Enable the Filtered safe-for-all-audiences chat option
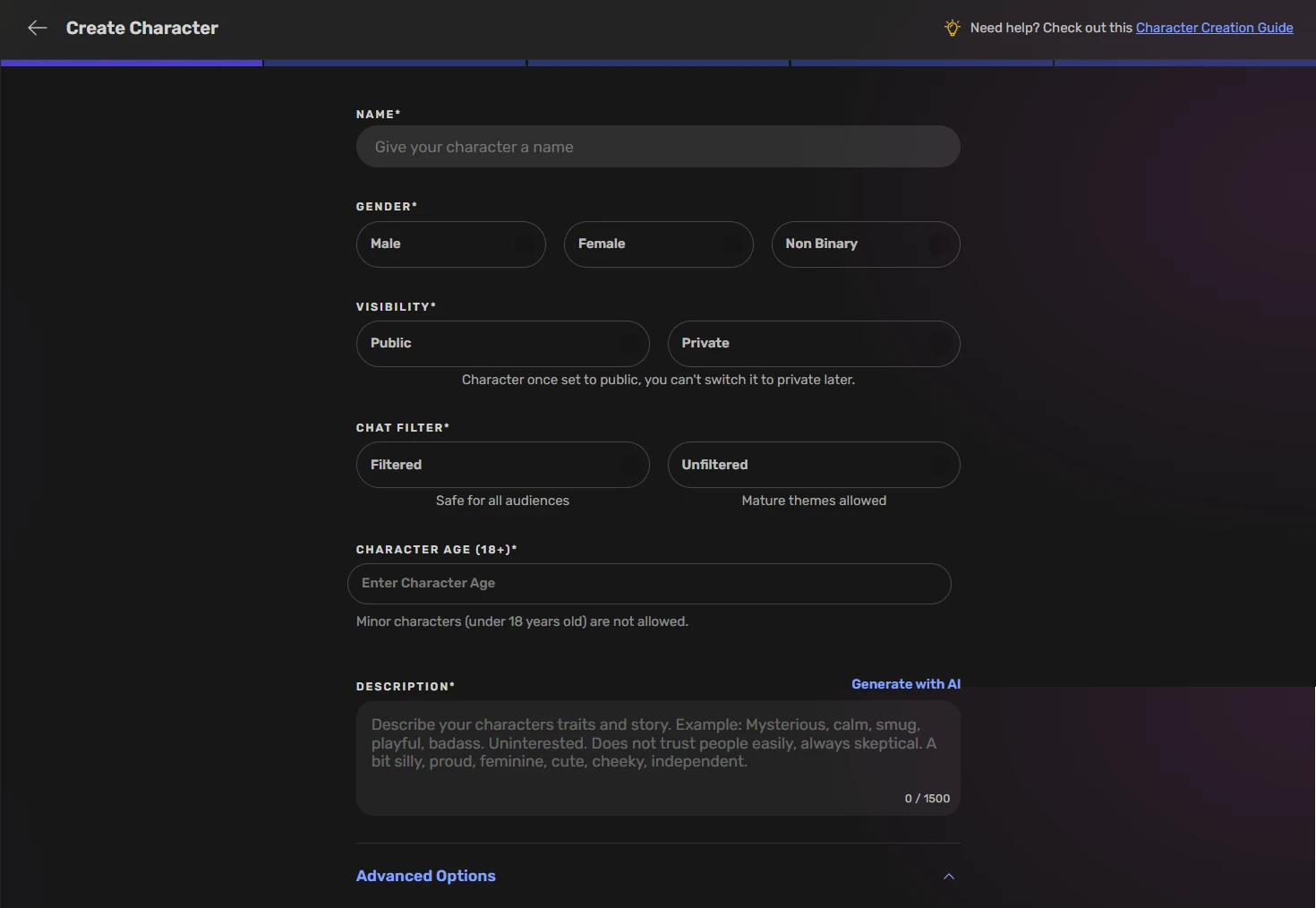Viewport: 1316px width, 908px height. pos(502,465)
